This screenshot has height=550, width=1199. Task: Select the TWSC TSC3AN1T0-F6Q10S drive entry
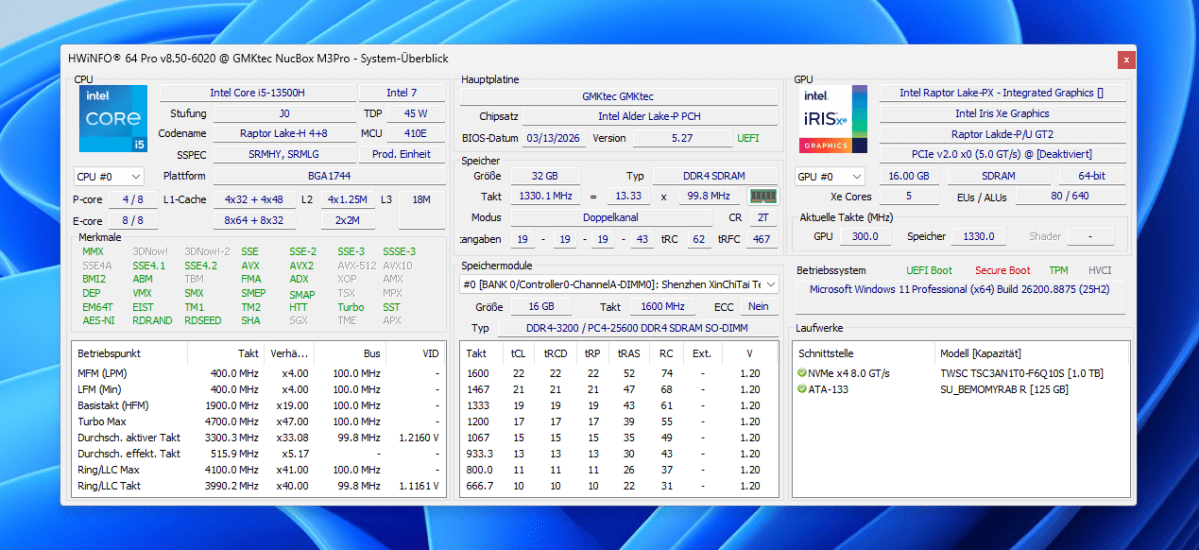1021,373
